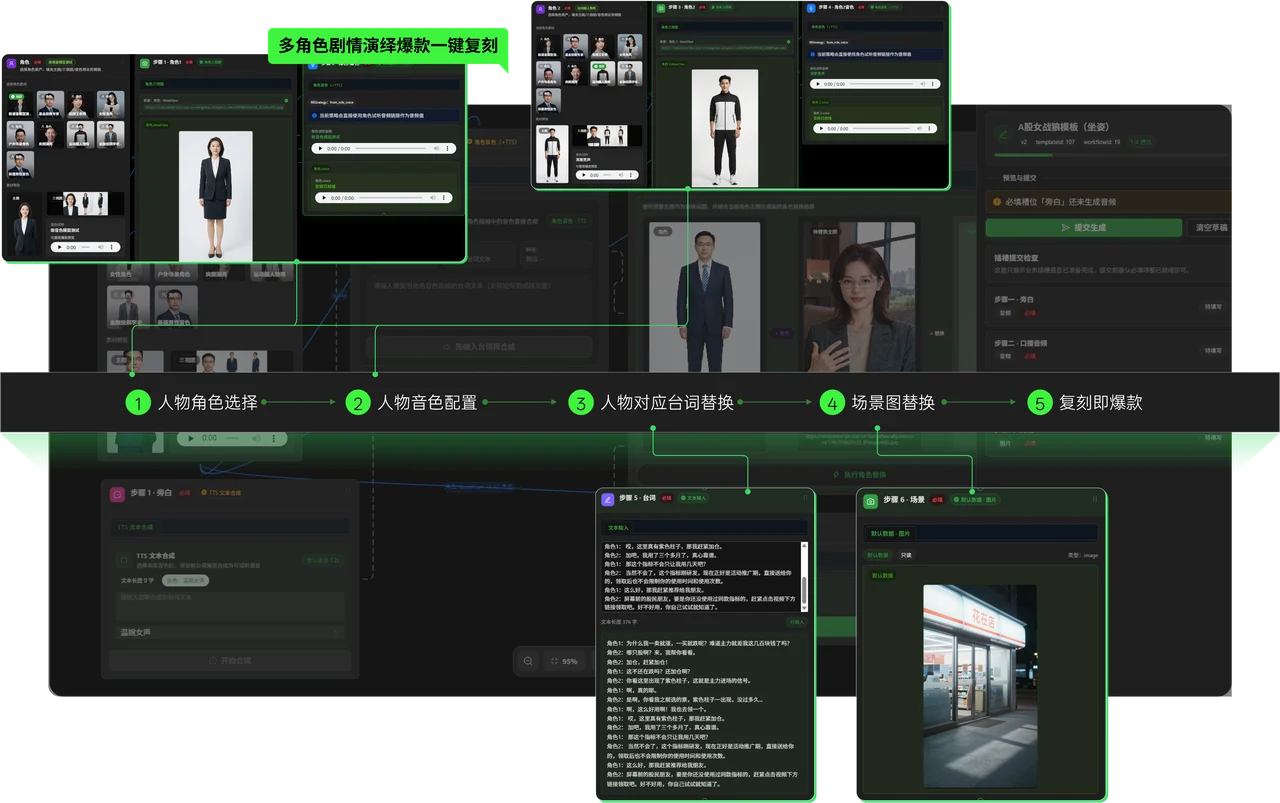Open three-dot menu on 步骤 4 · 角色2音色 top player
The height and width of the screenshot is (803, 1280).
pos(932,85)
